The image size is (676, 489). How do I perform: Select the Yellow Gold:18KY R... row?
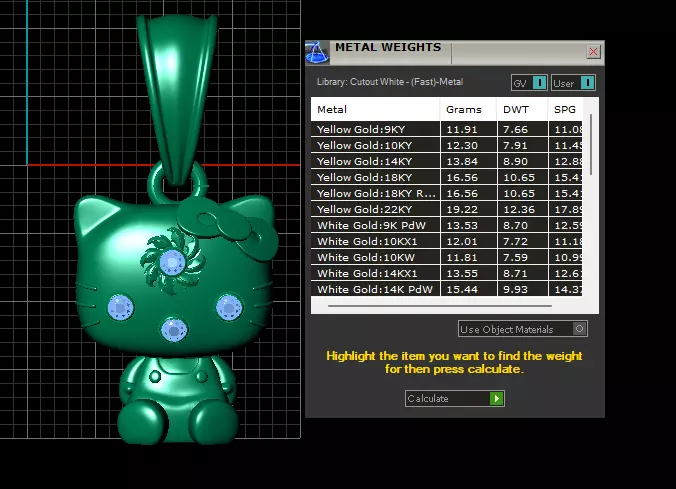tap(447, 193)
